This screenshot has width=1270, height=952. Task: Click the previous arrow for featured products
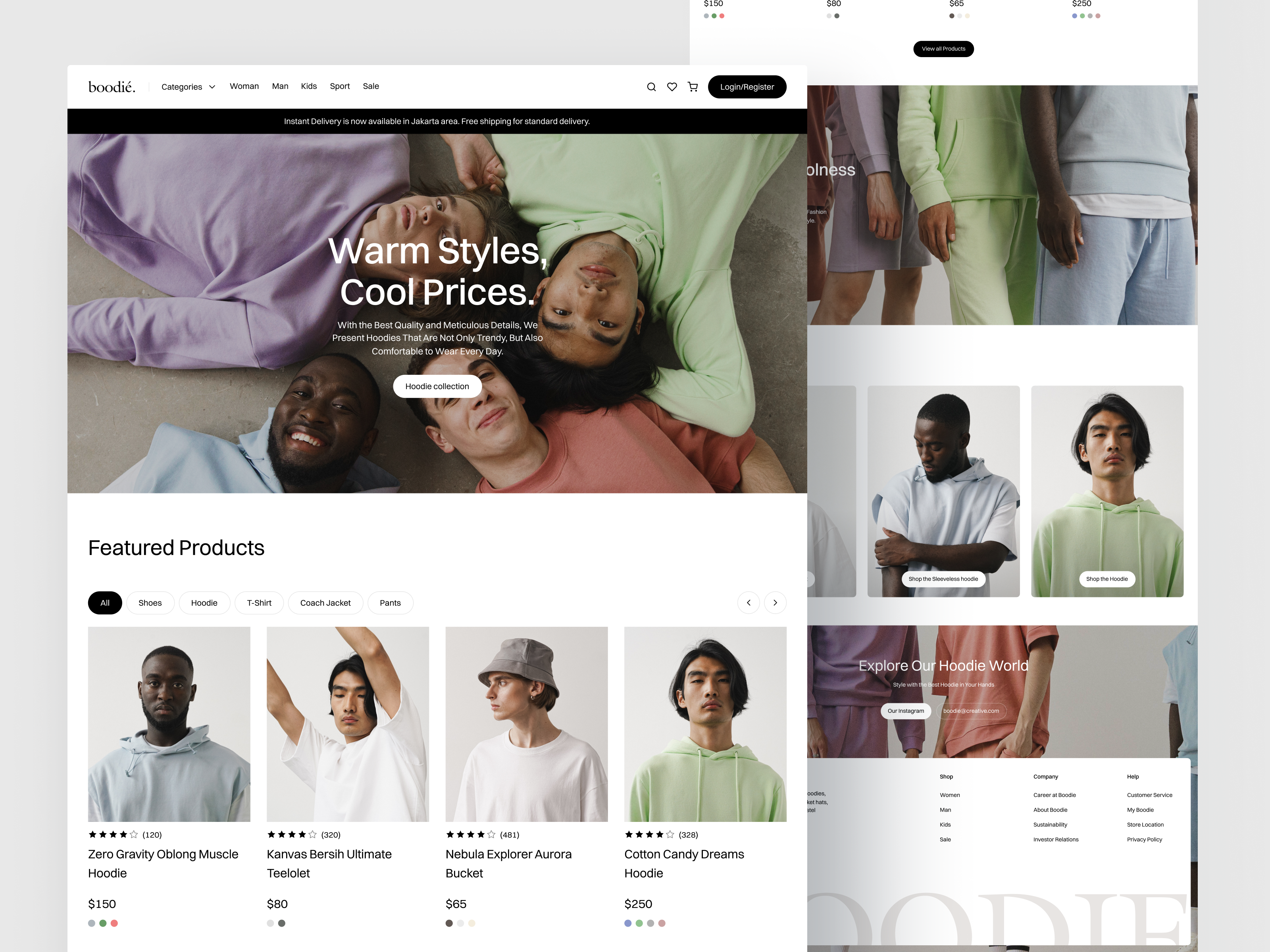click(749, 603)
